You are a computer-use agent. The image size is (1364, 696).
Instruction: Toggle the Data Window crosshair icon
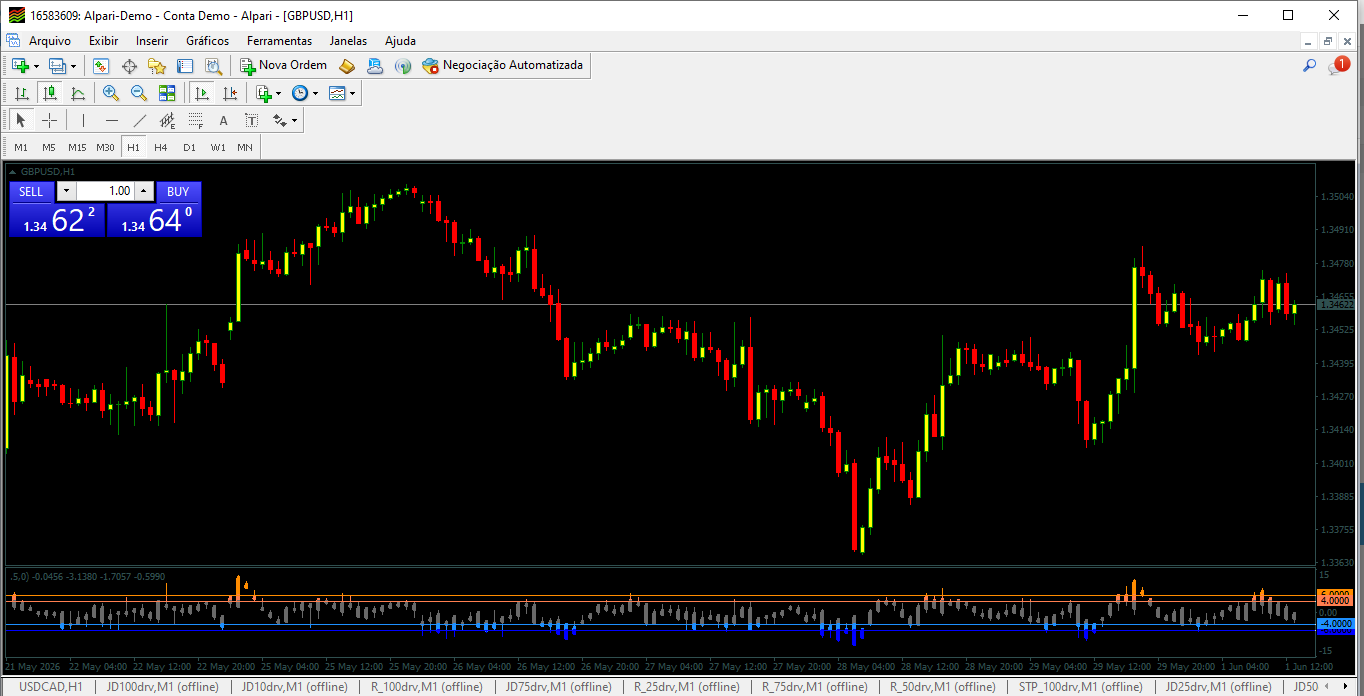[x=129, y=66]
